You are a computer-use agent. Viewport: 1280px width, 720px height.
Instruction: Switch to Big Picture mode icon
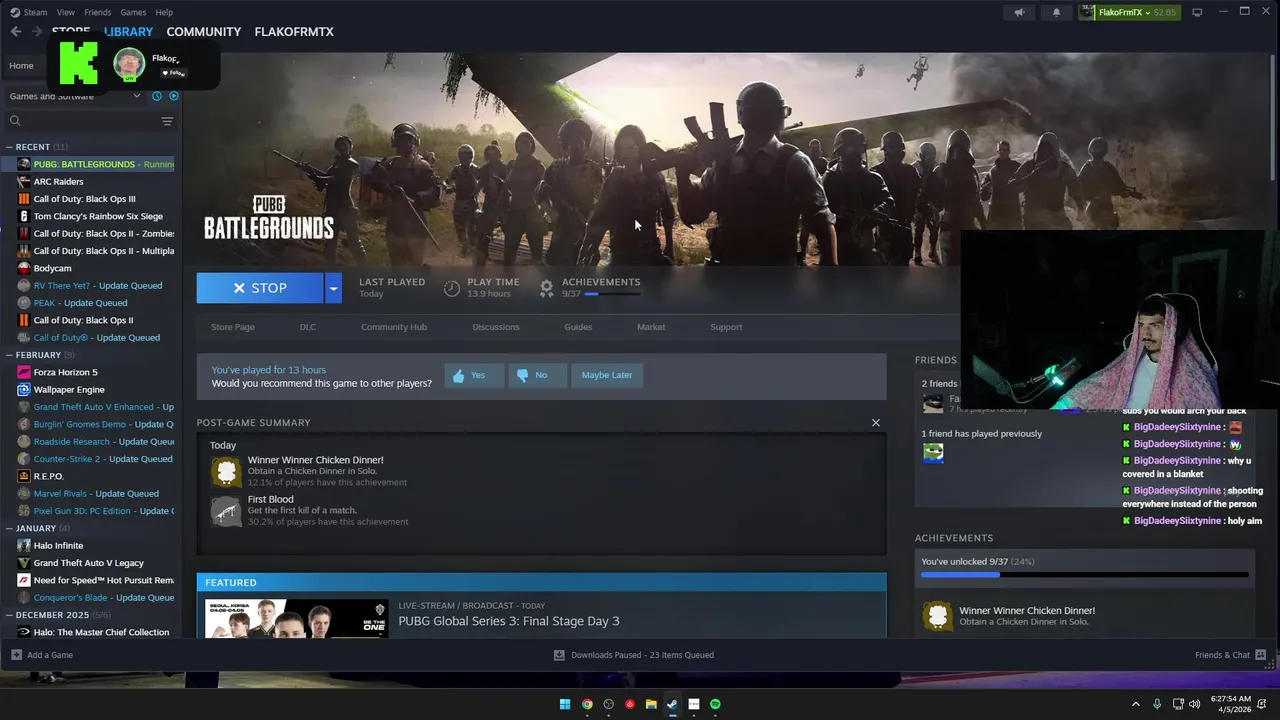point(1196,12)
